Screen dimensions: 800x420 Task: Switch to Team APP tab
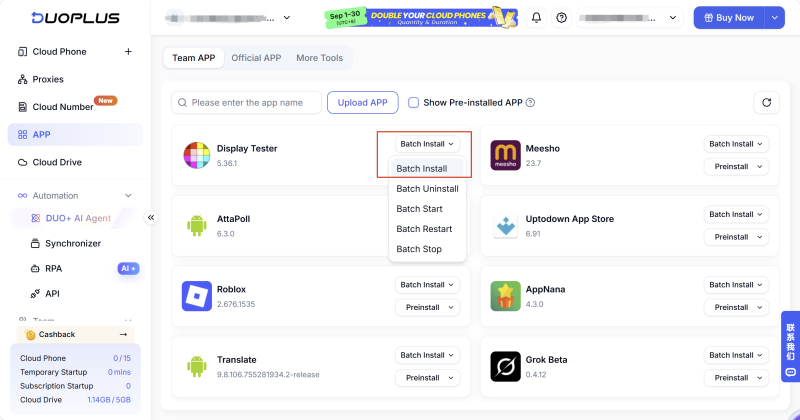pos(194,58)
